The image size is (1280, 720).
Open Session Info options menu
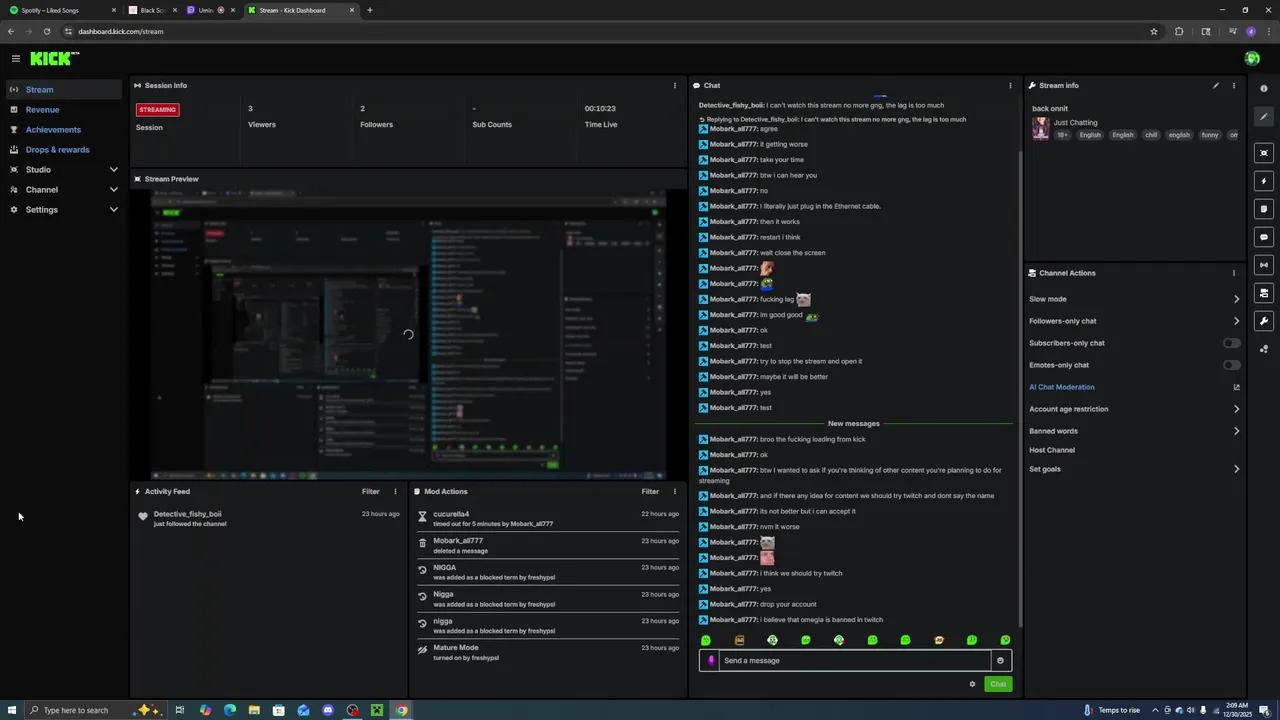(674, 86)
